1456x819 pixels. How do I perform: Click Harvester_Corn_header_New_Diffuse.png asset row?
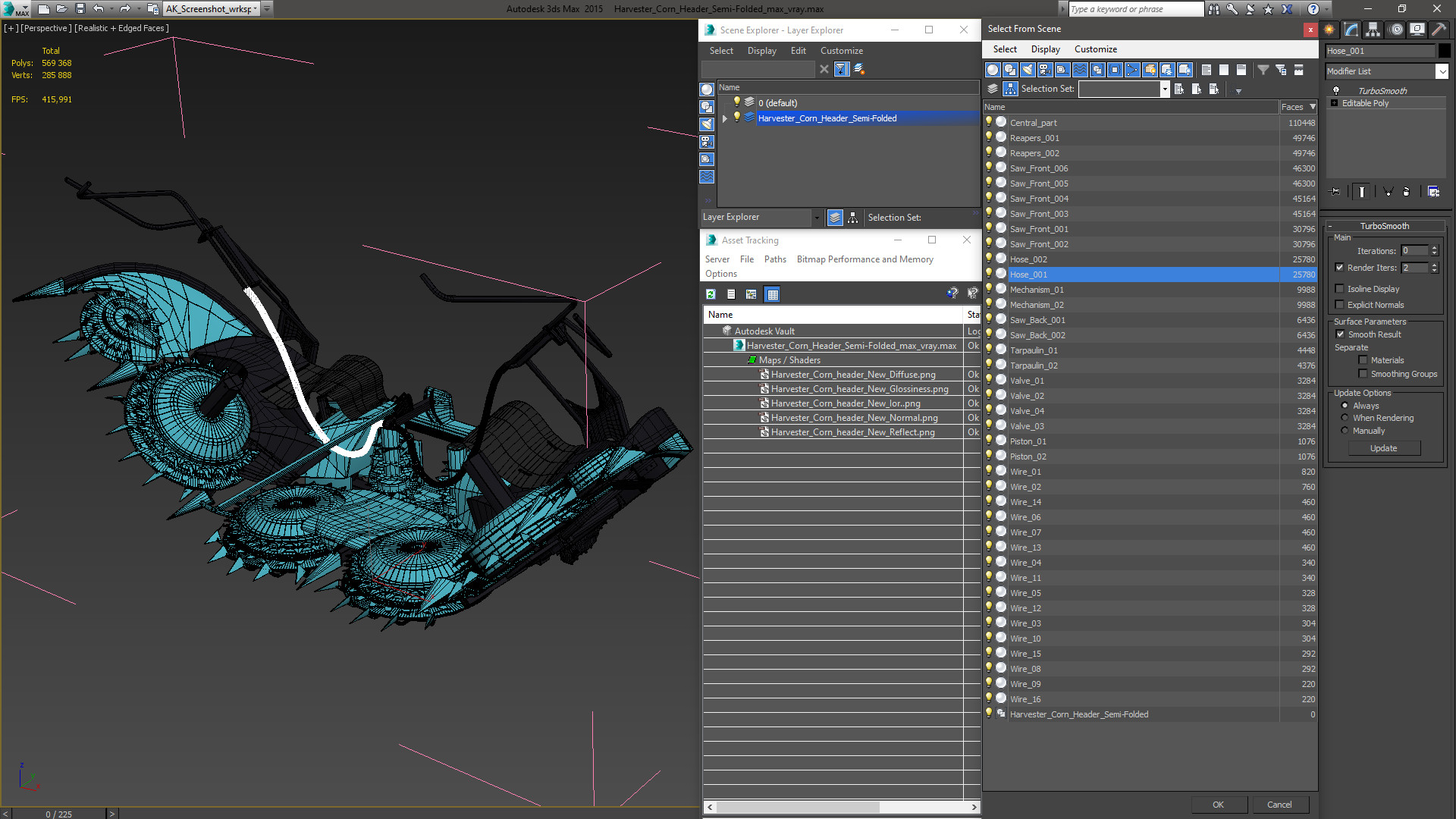[x=852, y=375]
